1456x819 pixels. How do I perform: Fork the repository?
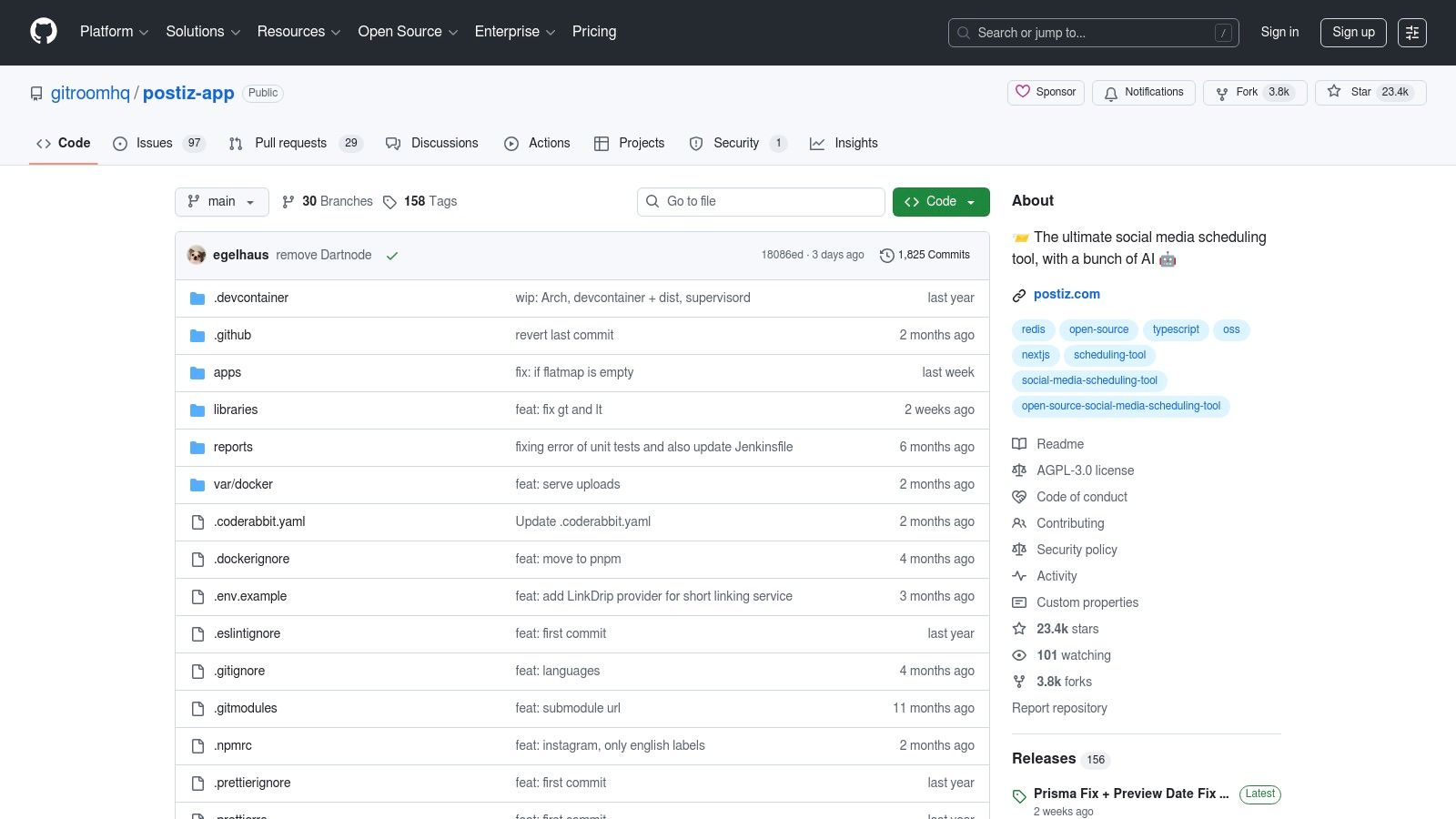pos(1255,92)
